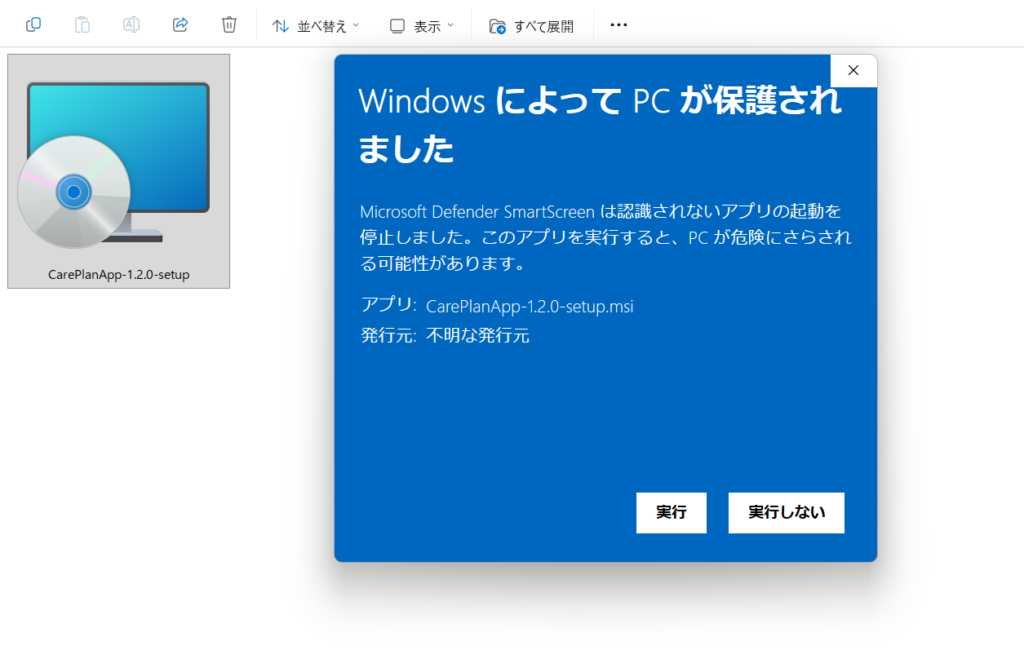
Task: Click the See more (…) toolbar icon
Action: click(x=618, y=24)
